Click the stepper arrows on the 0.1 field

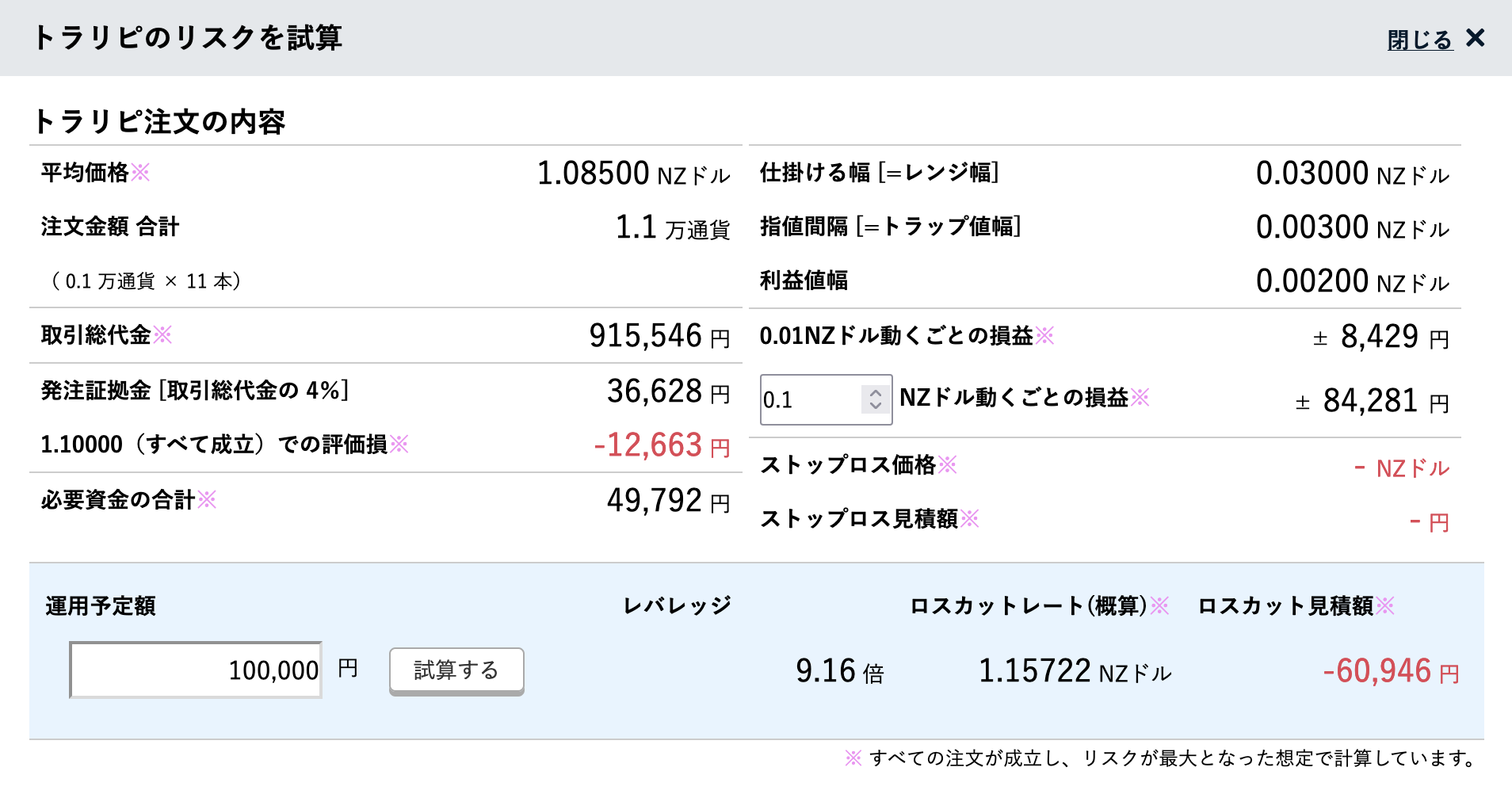click(x=875, y=399)
